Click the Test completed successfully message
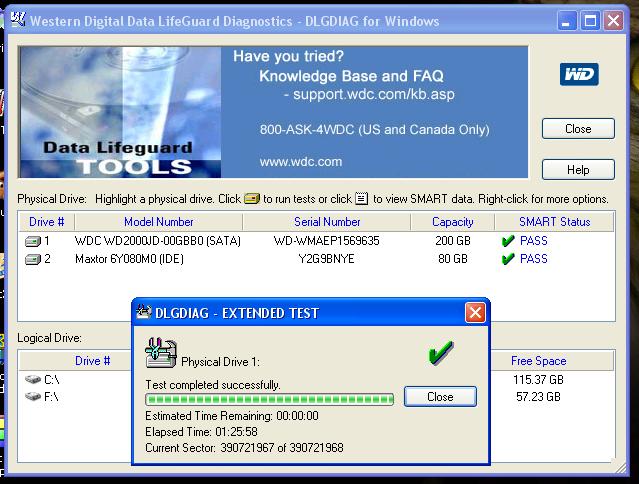 tap(213, 385)
